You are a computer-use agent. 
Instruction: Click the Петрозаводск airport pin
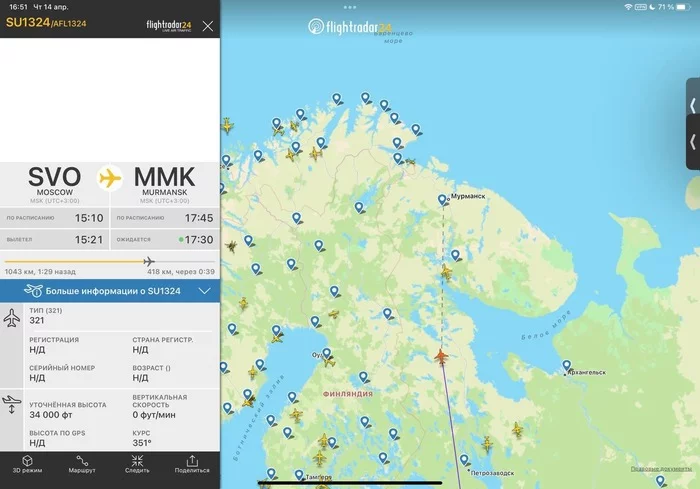coord(464,460)
